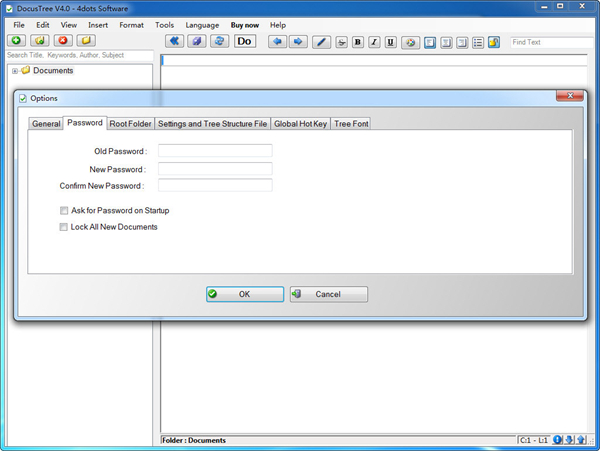Toggle bold formatting
Screen dimensions: 600x451
[x=358, y=42]
